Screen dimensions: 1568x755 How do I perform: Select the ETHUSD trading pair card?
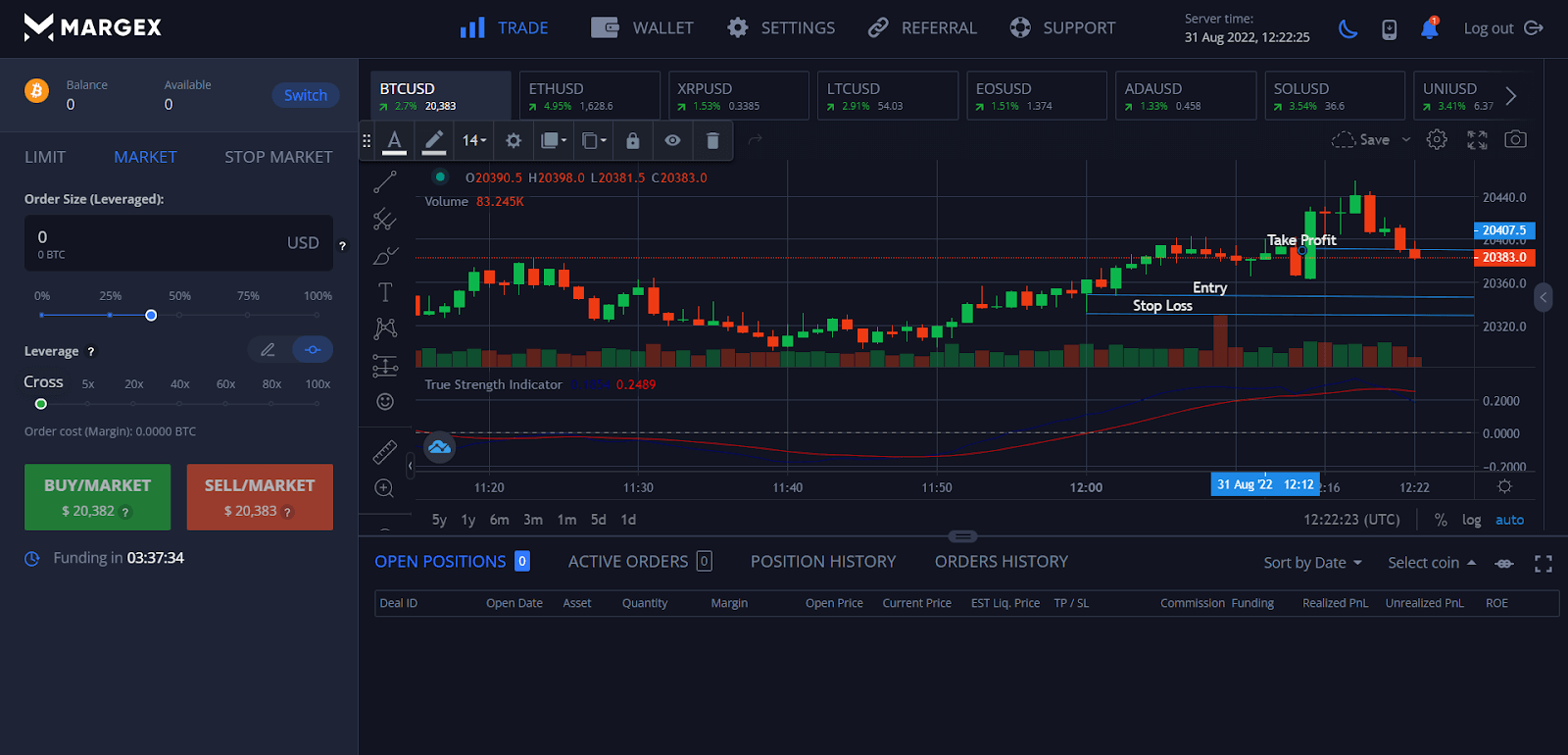(x=589, y=95)
